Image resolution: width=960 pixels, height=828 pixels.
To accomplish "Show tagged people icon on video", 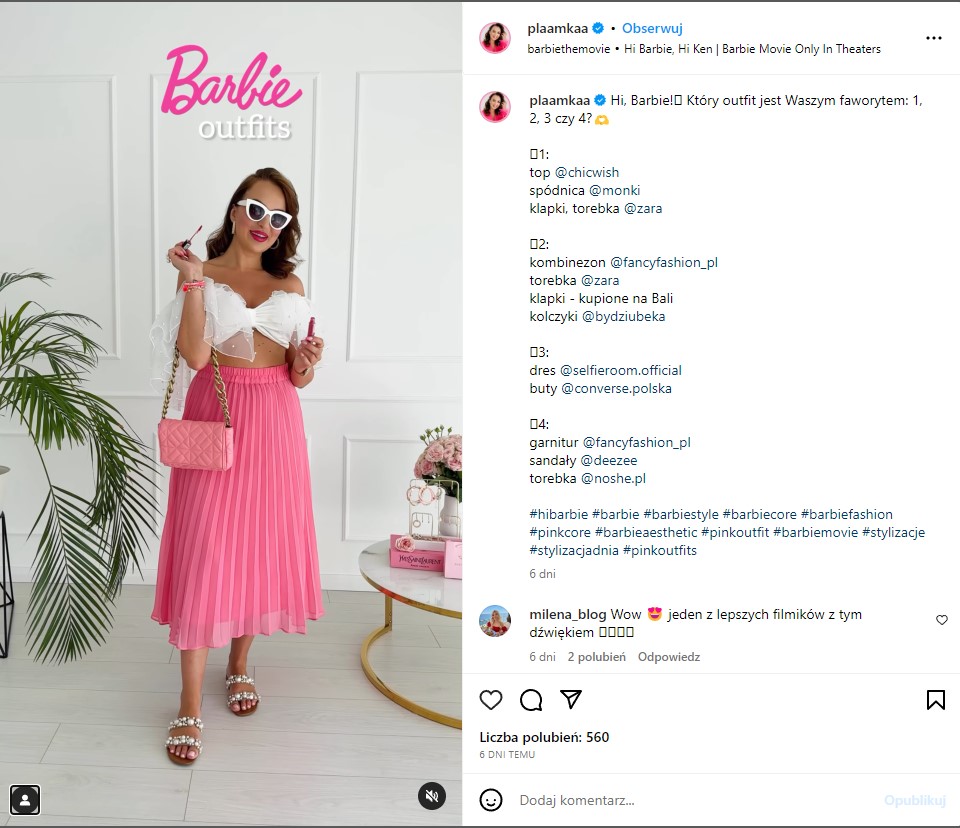I will [25, 800].
